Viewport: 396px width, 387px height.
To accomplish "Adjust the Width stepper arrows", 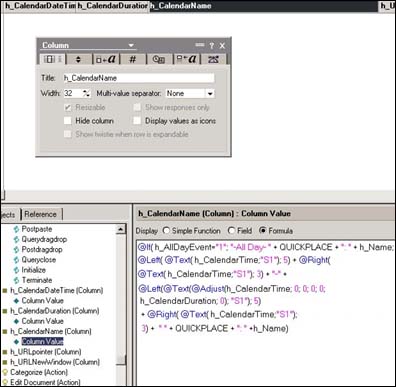I will coord(86,93).
